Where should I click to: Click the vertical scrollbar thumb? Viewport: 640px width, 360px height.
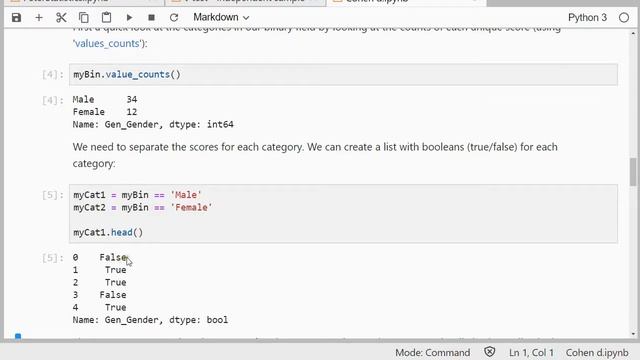point(633,172)
